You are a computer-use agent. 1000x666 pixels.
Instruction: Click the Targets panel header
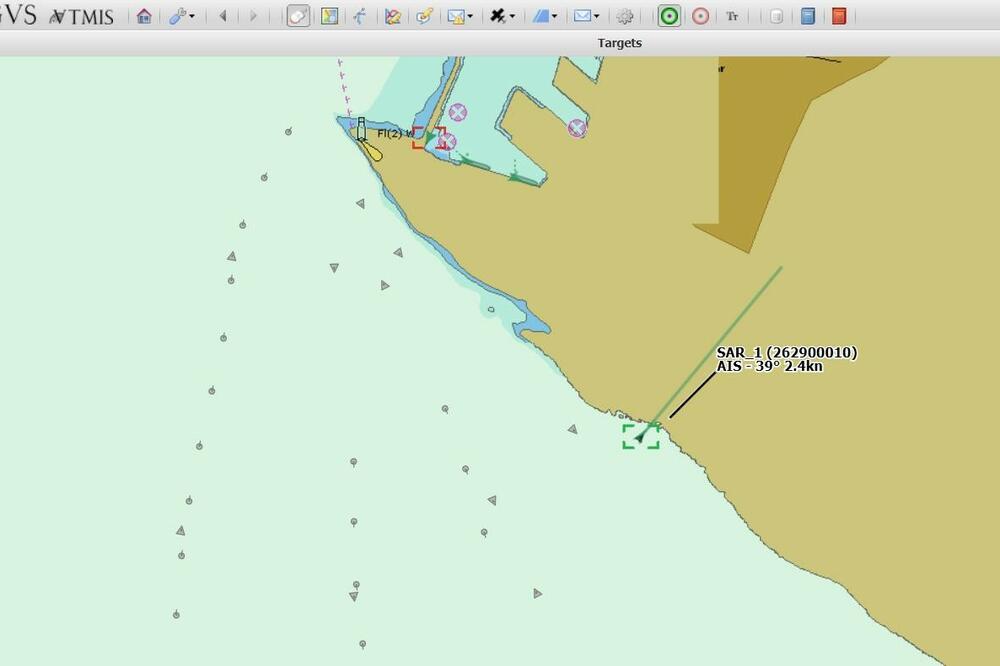click(619, 43)
